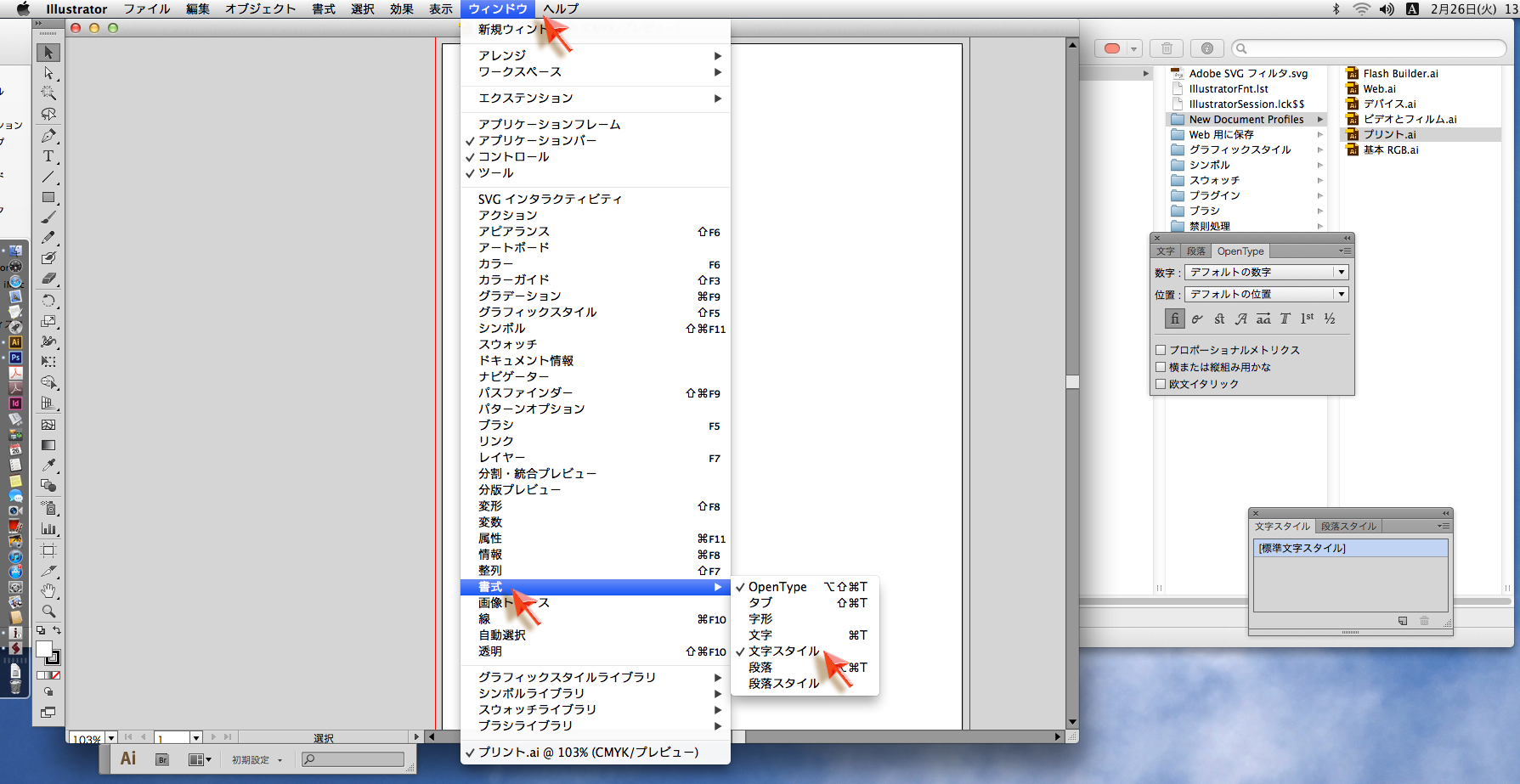Select the Column Graph tool
The width and height of the screenshot is (1520, 784).
(48, 528)
